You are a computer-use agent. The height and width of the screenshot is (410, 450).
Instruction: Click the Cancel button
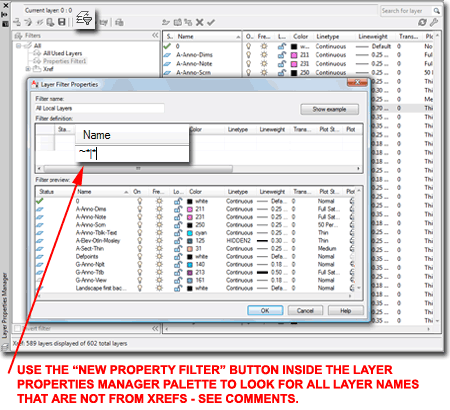pos(305,311)
